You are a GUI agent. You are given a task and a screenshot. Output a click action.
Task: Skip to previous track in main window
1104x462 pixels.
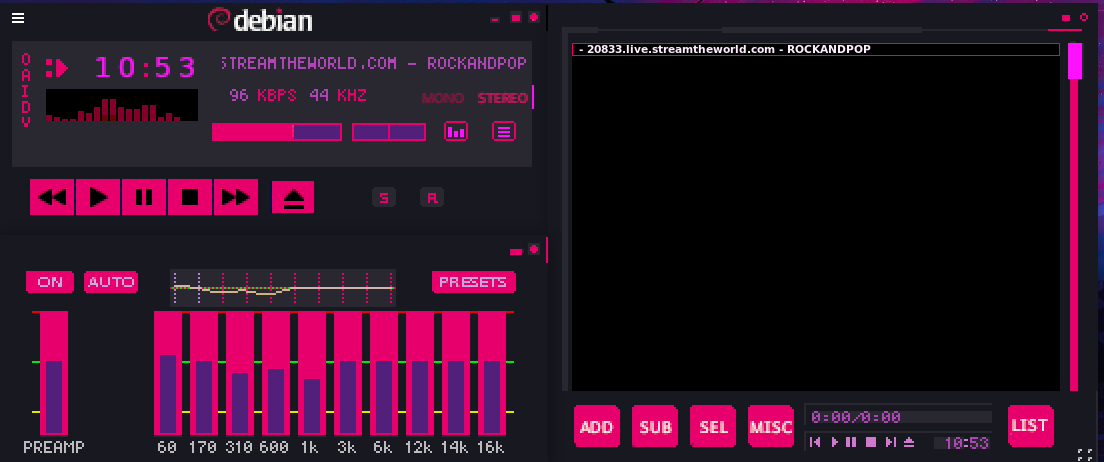[52, 197]
